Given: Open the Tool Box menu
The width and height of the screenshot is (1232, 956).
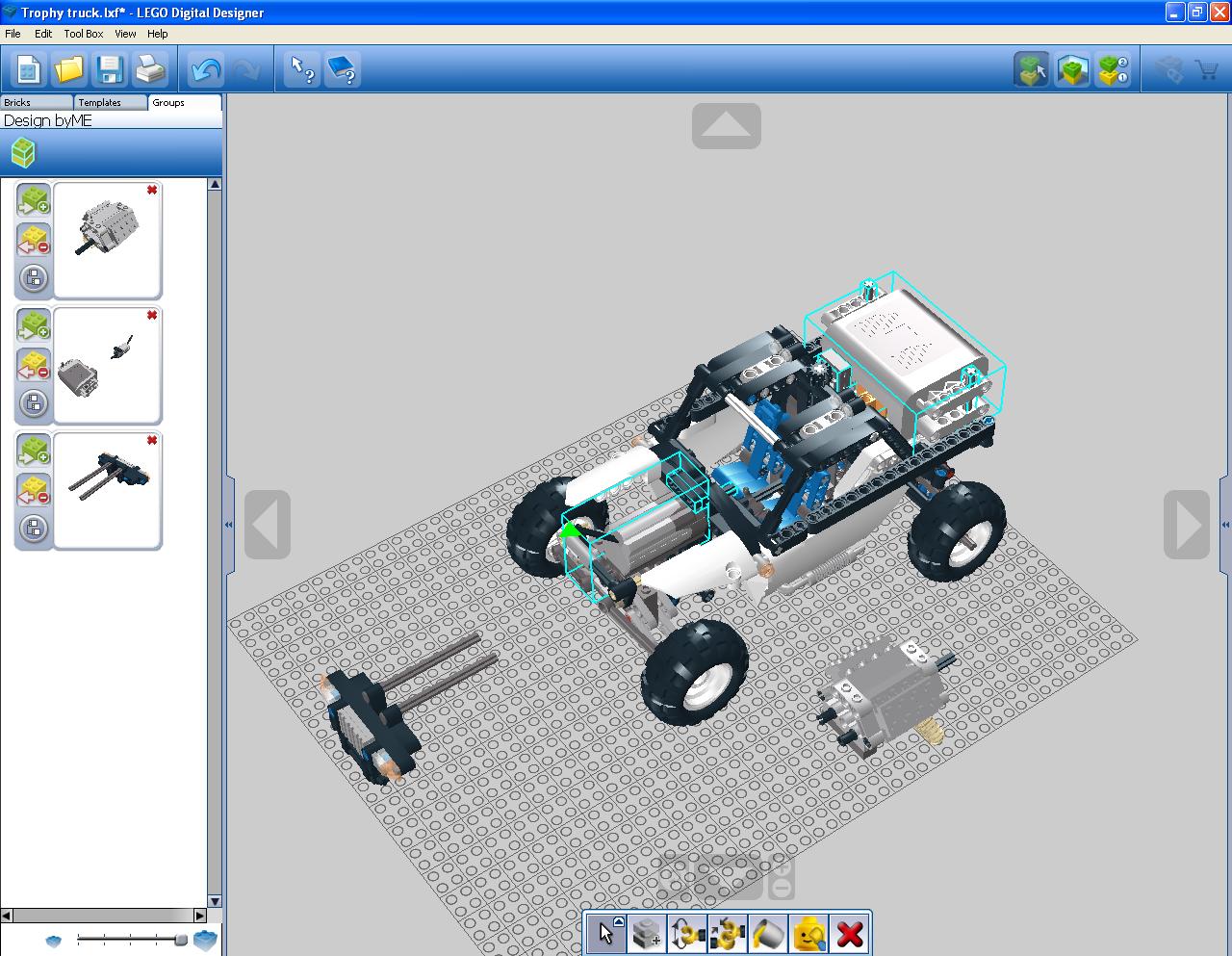Looking at the screenshot, I should click(x=84, y=34).
